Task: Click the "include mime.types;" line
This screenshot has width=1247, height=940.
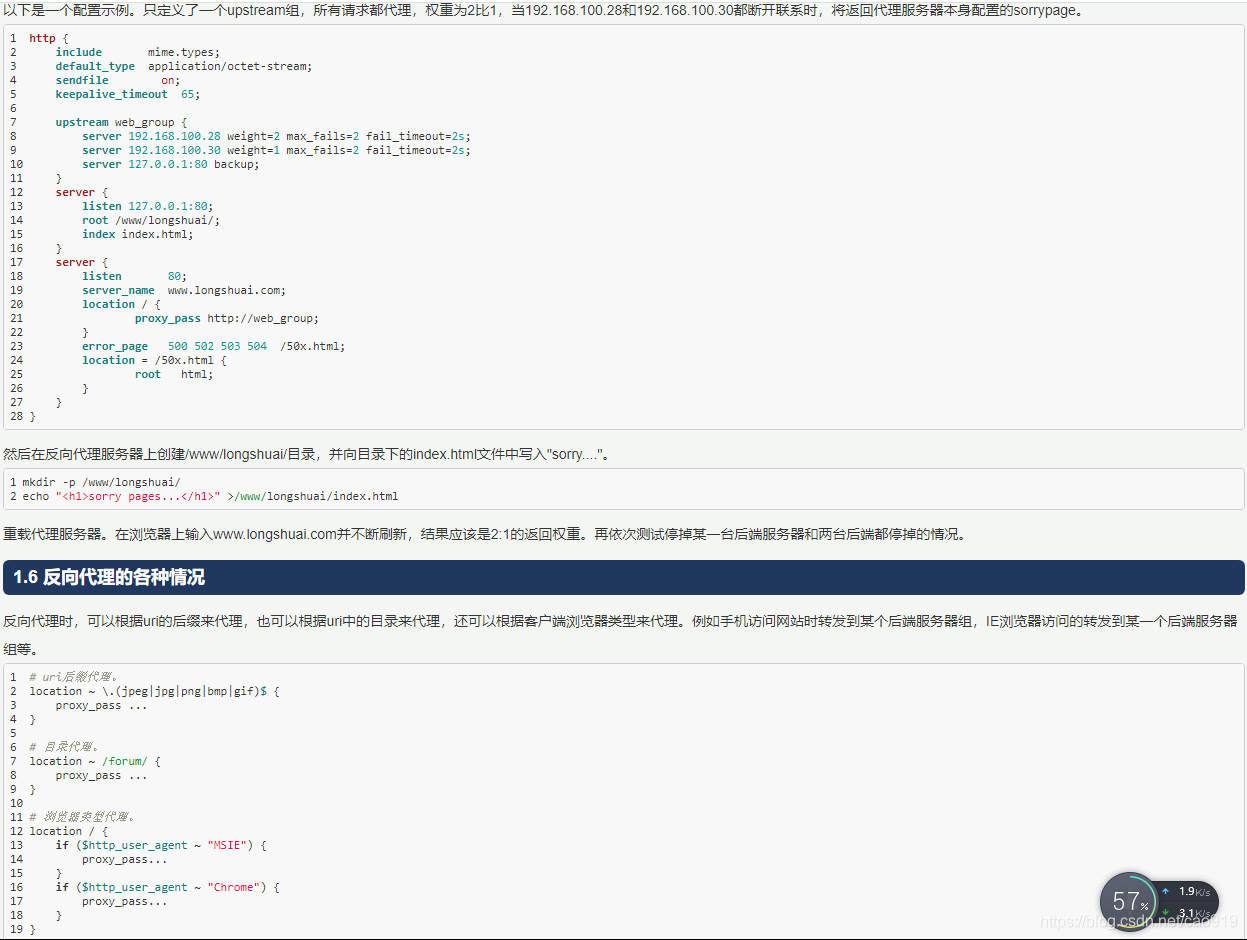Action: point(137,52)
